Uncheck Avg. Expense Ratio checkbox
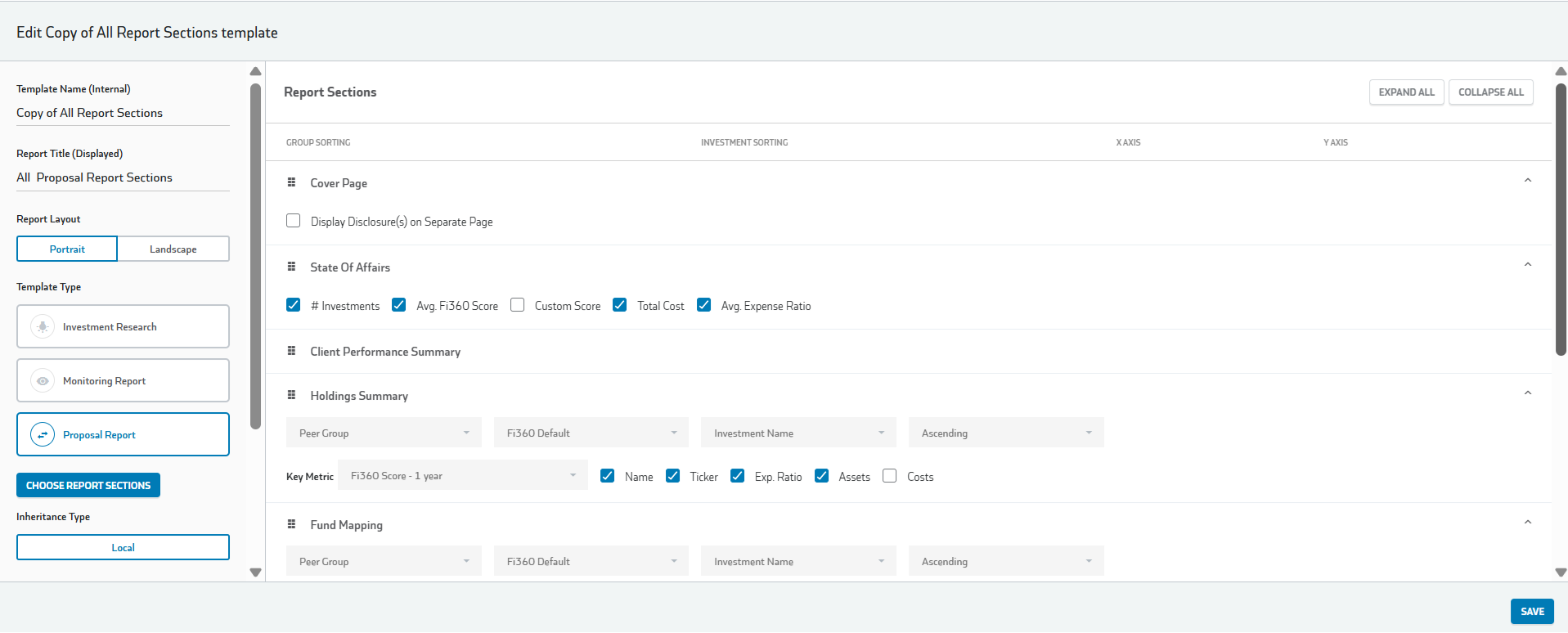 [704, 305]
